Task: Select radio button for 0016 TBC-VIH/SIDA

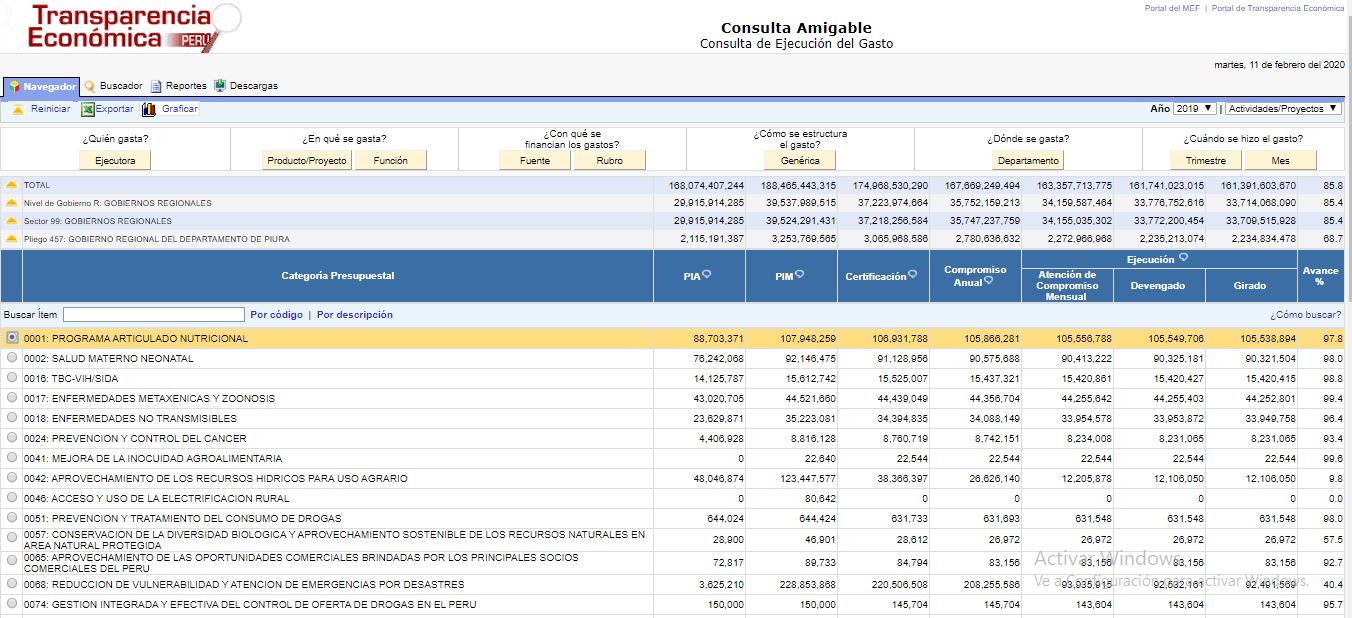Action: [x=12, y=378]
